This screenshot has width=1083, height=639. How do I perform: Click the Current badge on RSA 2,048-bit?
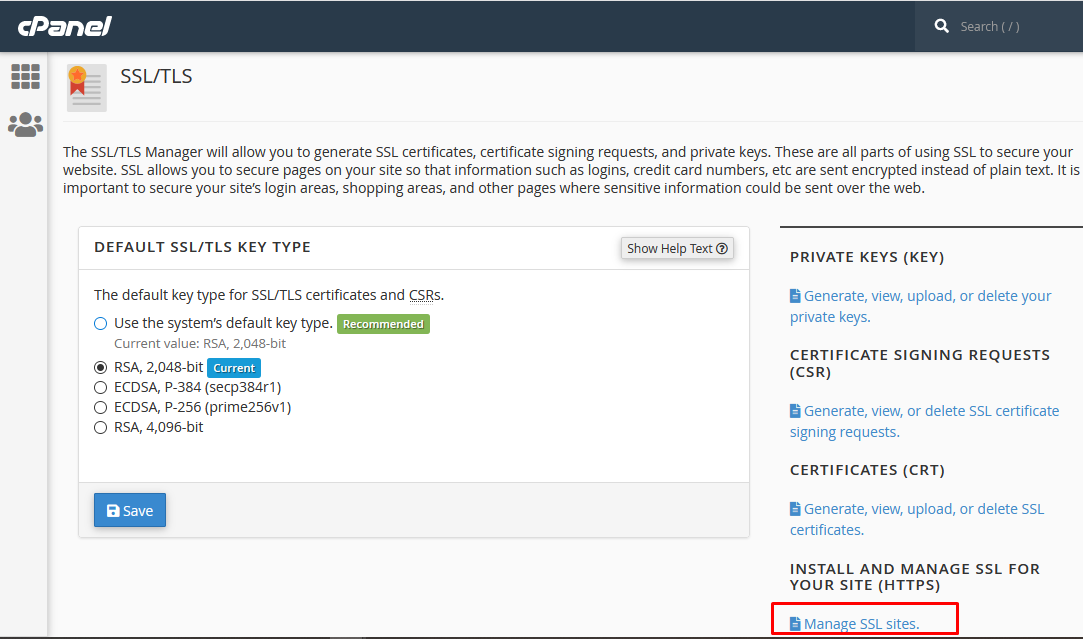tap(233, 367)
